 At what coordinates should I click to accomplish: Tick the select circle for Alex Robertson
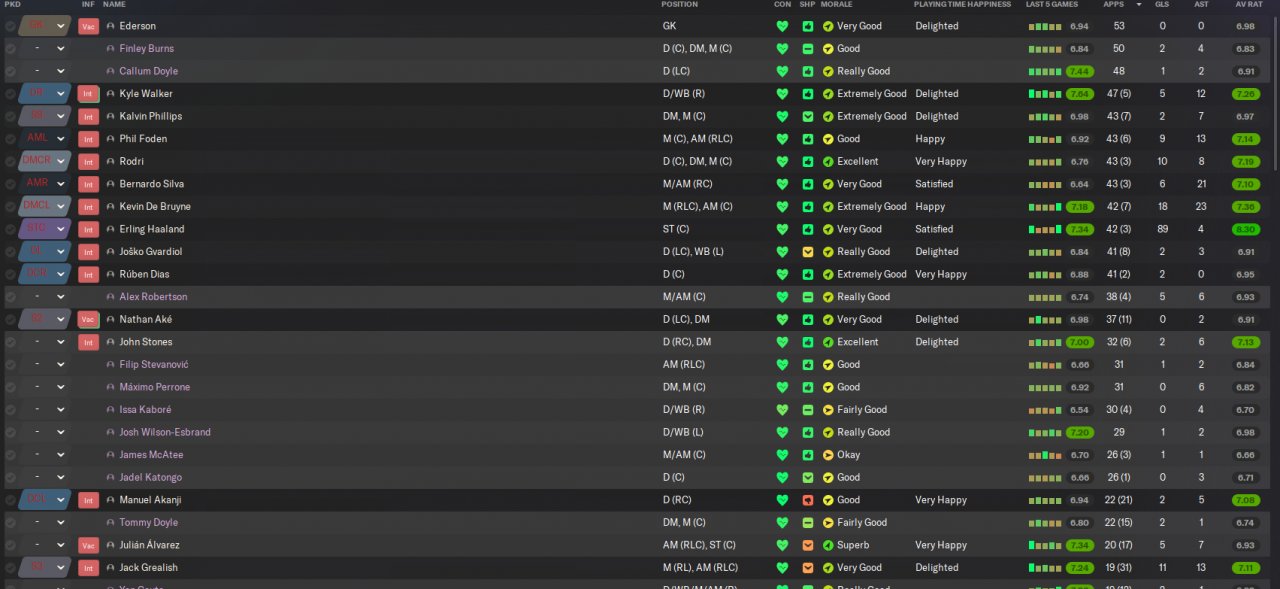[10, 297]
